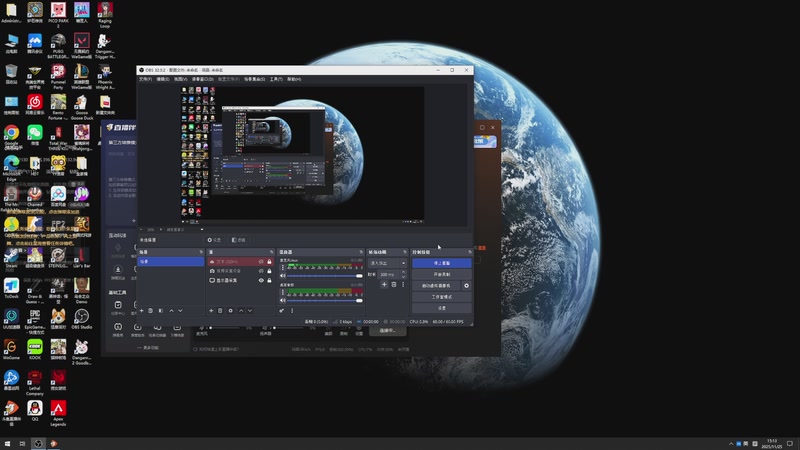Screen dimensions: 800x450
Task: Remove selected source using the trash icon in 来源 dock
Action: 220,311
